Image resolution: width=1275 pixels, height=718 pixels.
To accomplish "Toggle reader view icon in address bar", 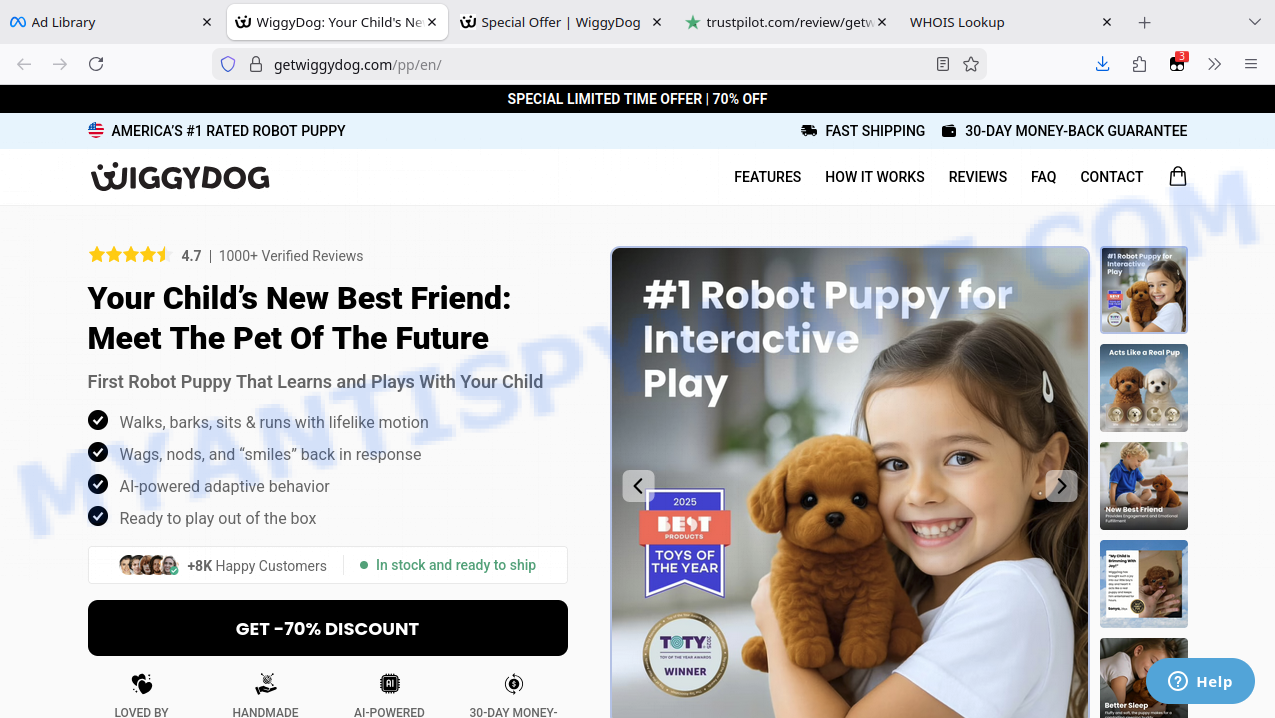I will (942, 64).
